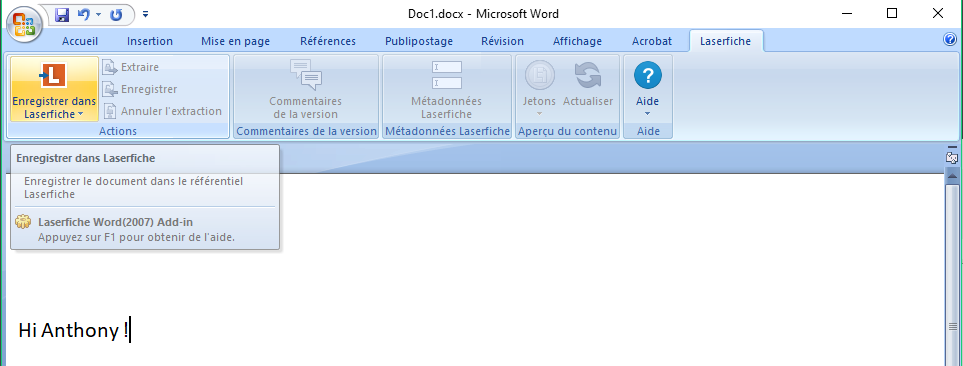The height and width of the screenshot is (366, 963).
Task: Click the Laserfiche Word(2007) Add-in tooltip text
Action: (115, 222)
